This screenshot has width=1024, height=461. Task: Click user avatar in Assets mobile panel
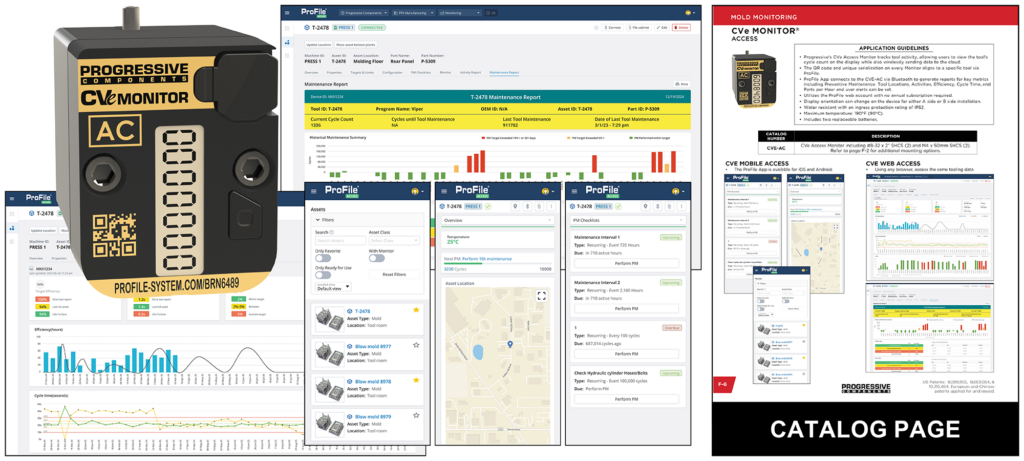(414, 191)
